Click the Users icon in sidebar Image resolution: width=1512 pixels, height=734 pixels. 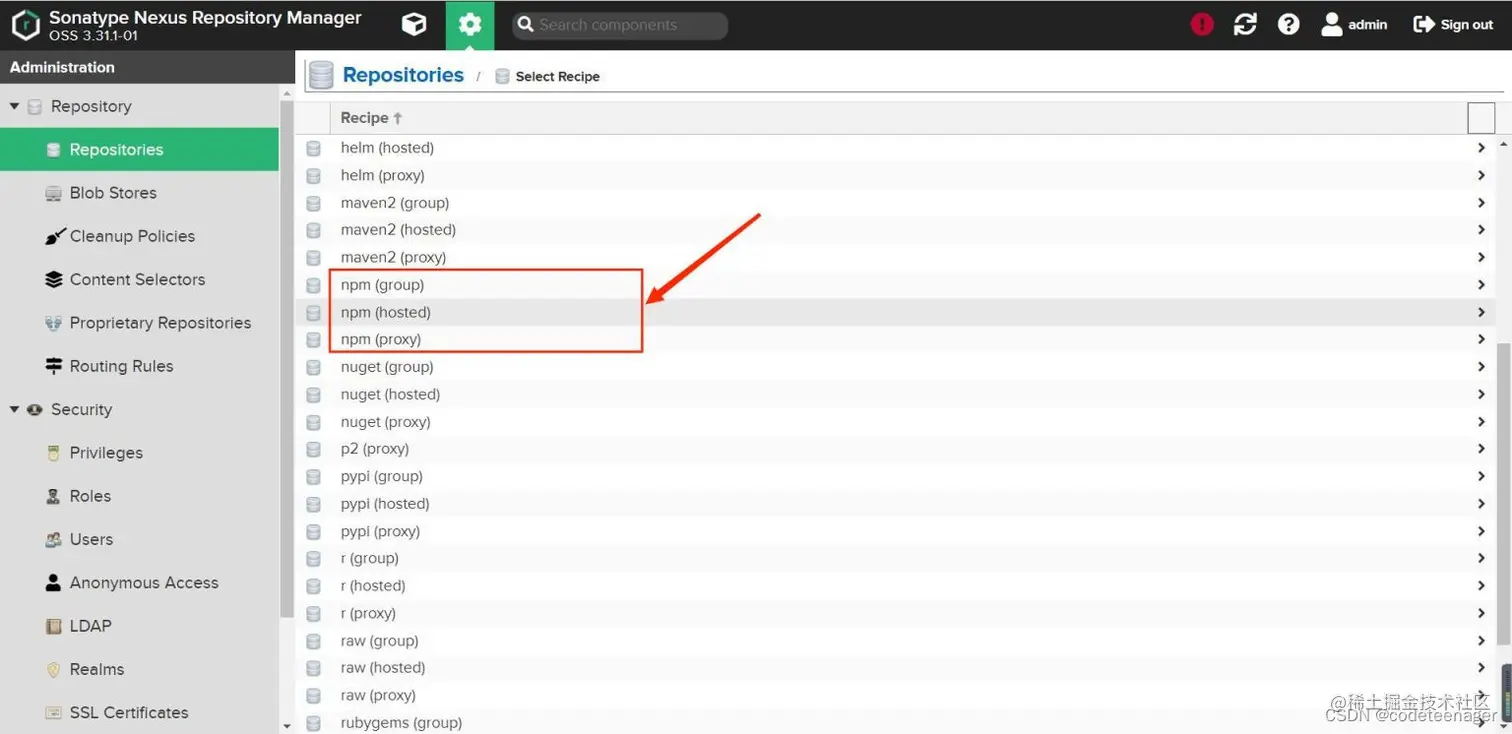click(x=54, y=540)
